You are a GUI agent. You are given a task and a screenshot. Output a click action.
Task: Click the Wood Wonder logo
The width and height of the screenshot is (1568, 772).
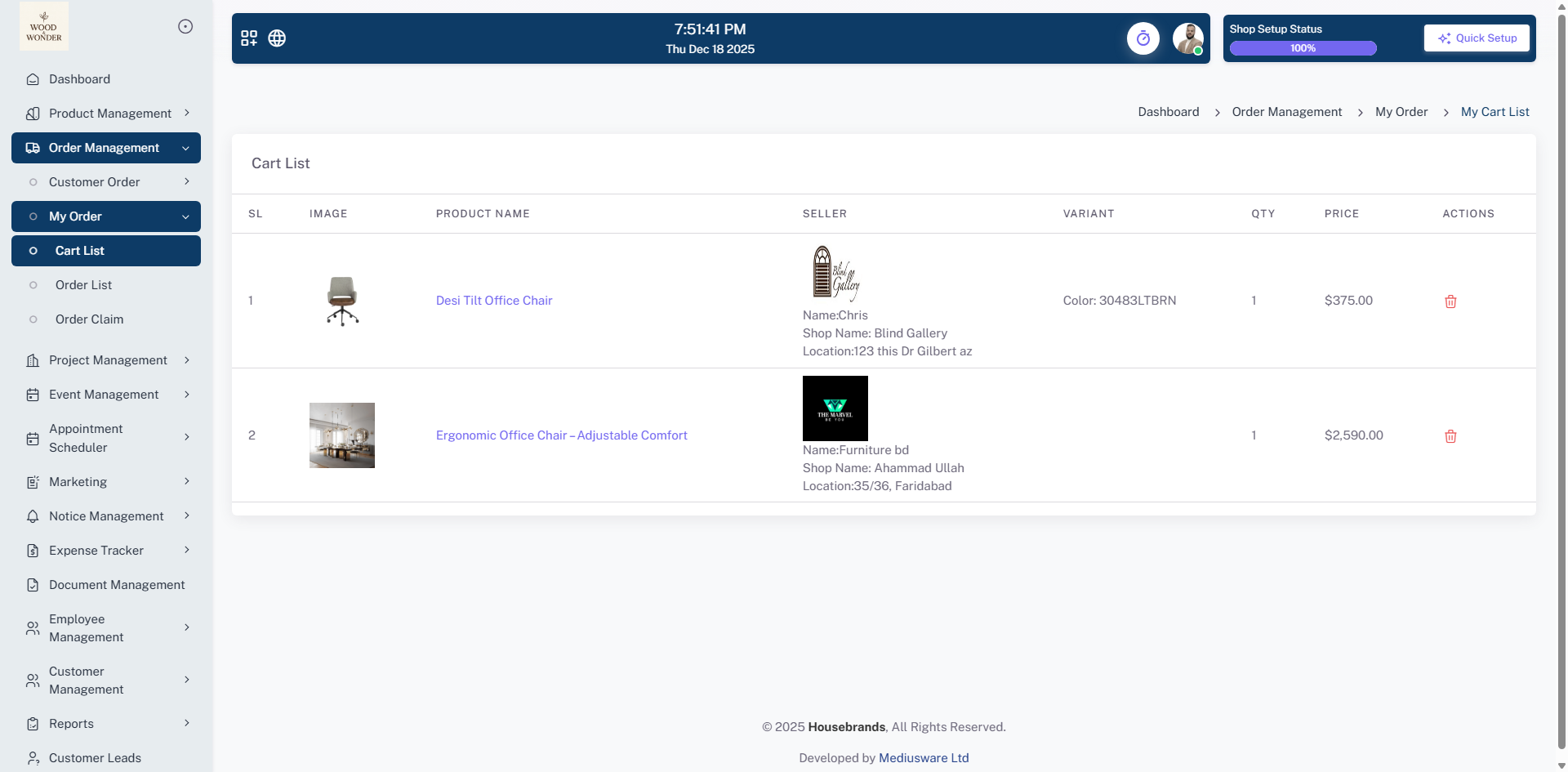[44, 27]
